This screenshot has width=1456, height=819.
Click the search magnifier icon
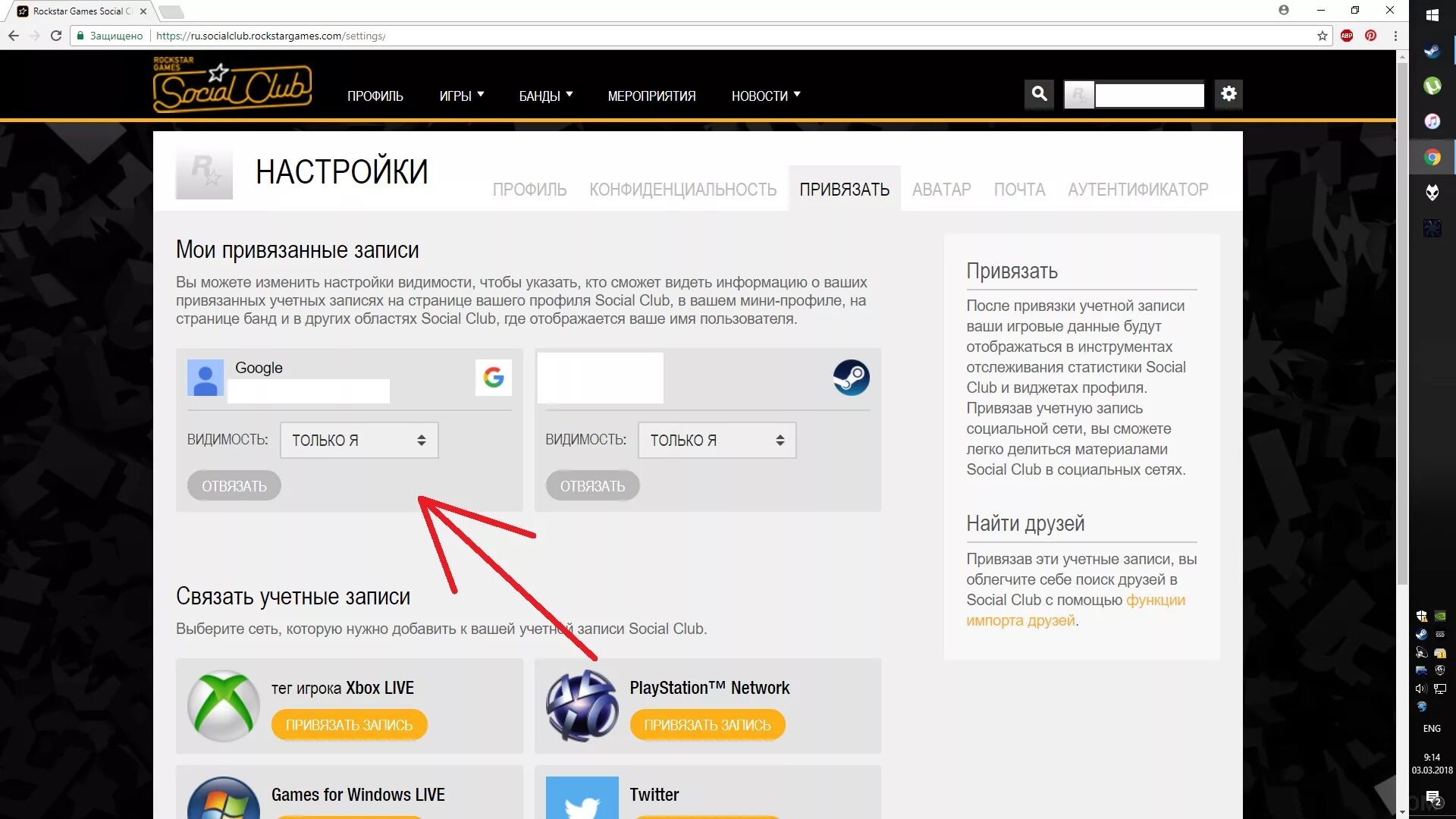[x=1040, y=93]
